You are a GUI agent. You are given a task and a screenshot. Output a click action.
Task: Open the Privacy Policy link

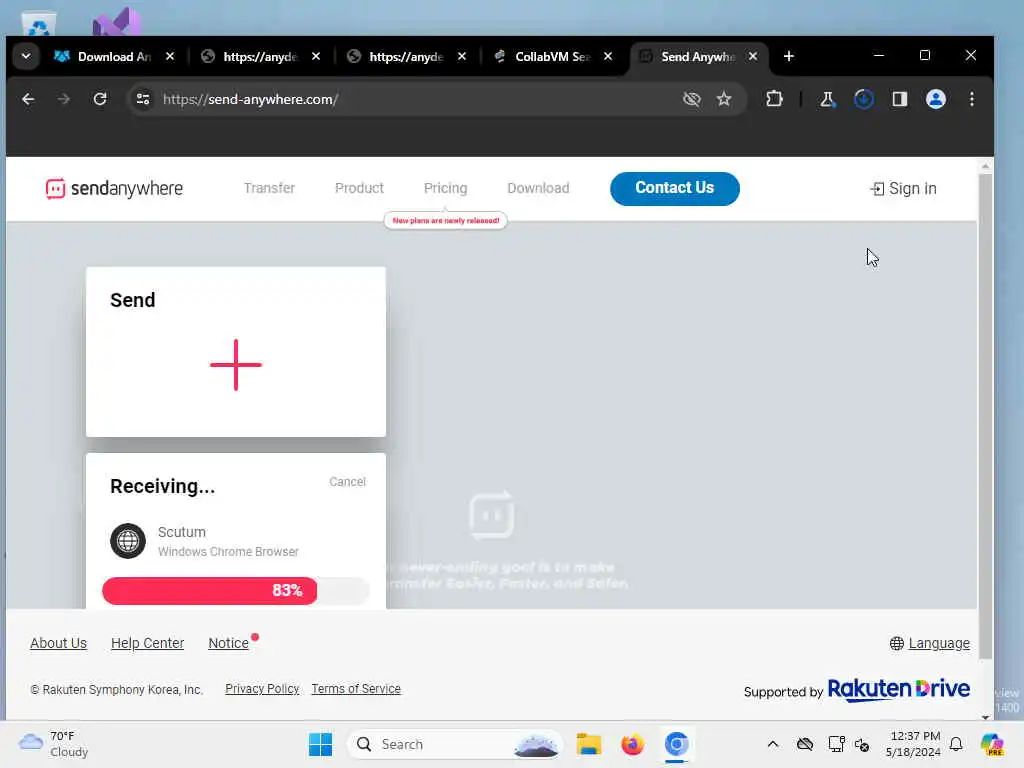click(262, 689)
